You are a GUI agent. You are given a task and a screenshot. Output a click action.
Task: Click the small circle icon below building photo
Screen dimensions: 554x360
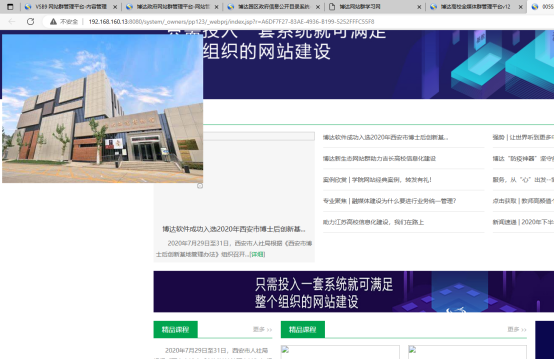(200, 186)
